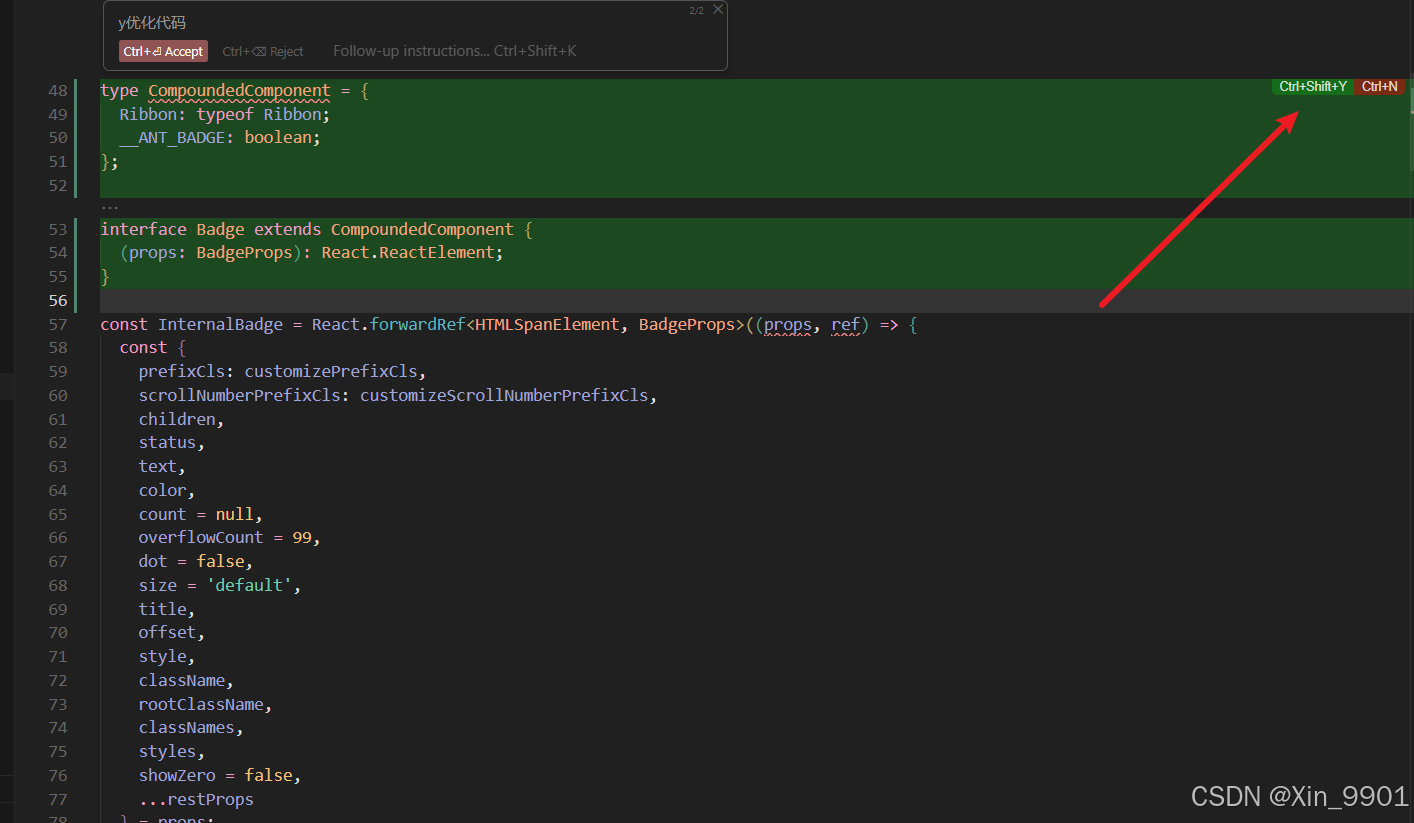The width and height of the screenshot is (1414, 823).
Task: Click props parameter on line 57
Action: click(788, 324)
